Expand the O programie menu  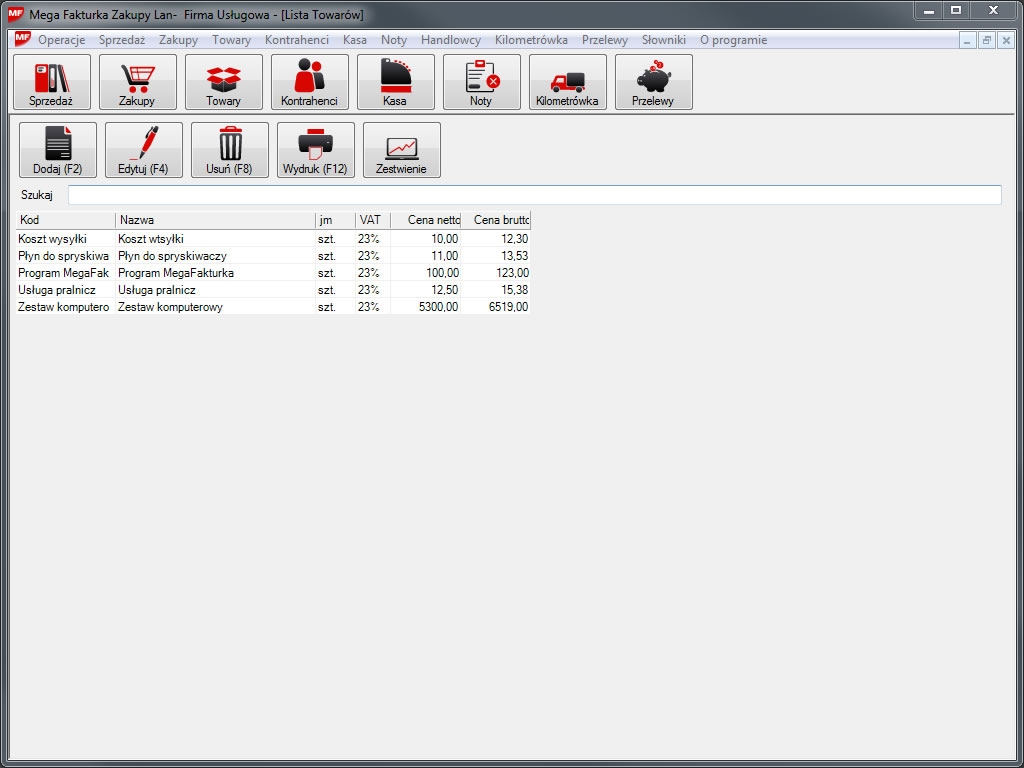(733, 40)
